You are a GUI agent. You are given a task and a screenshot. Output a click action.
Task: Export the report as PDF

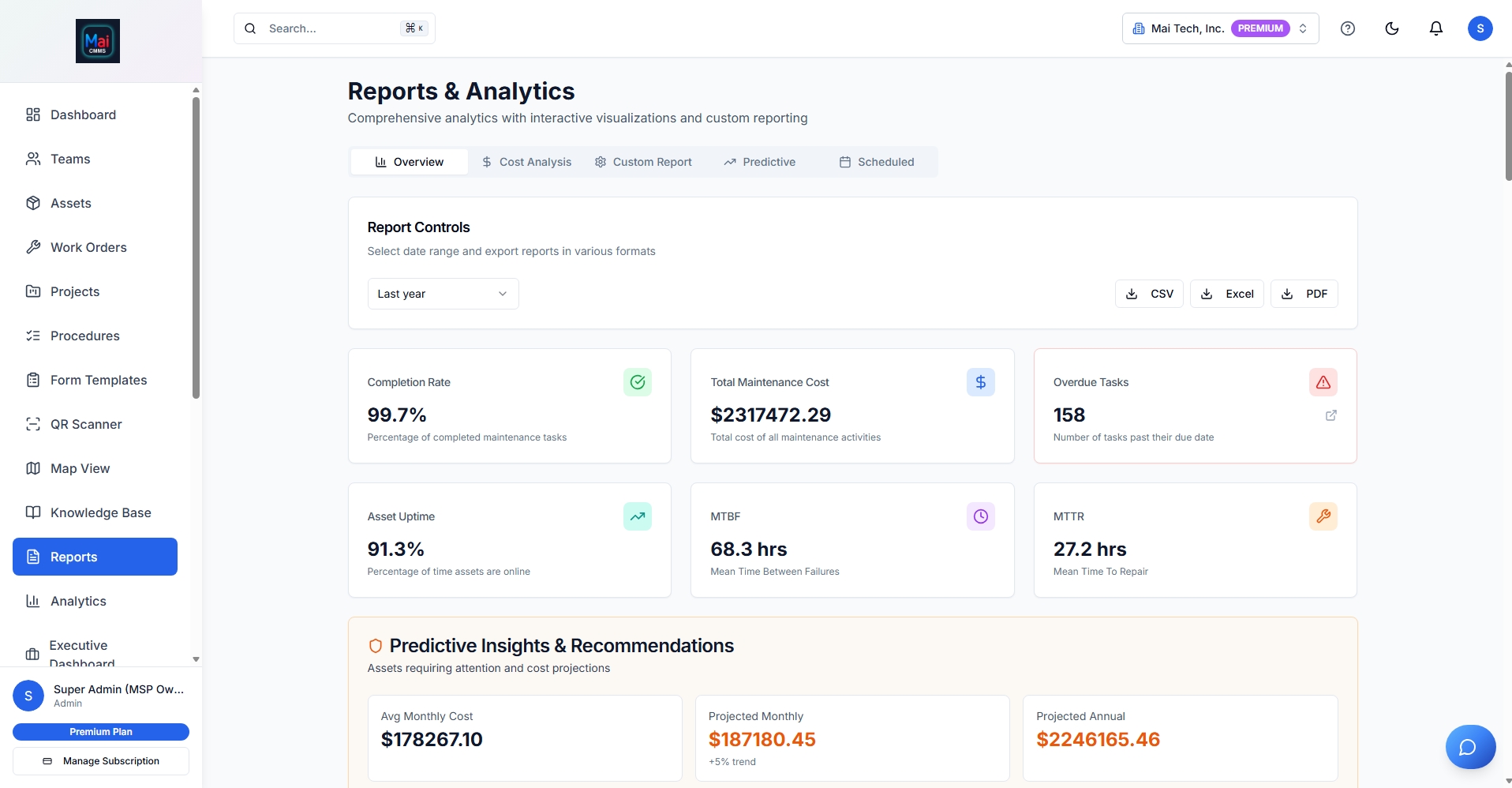click(x=1304, y=293)
